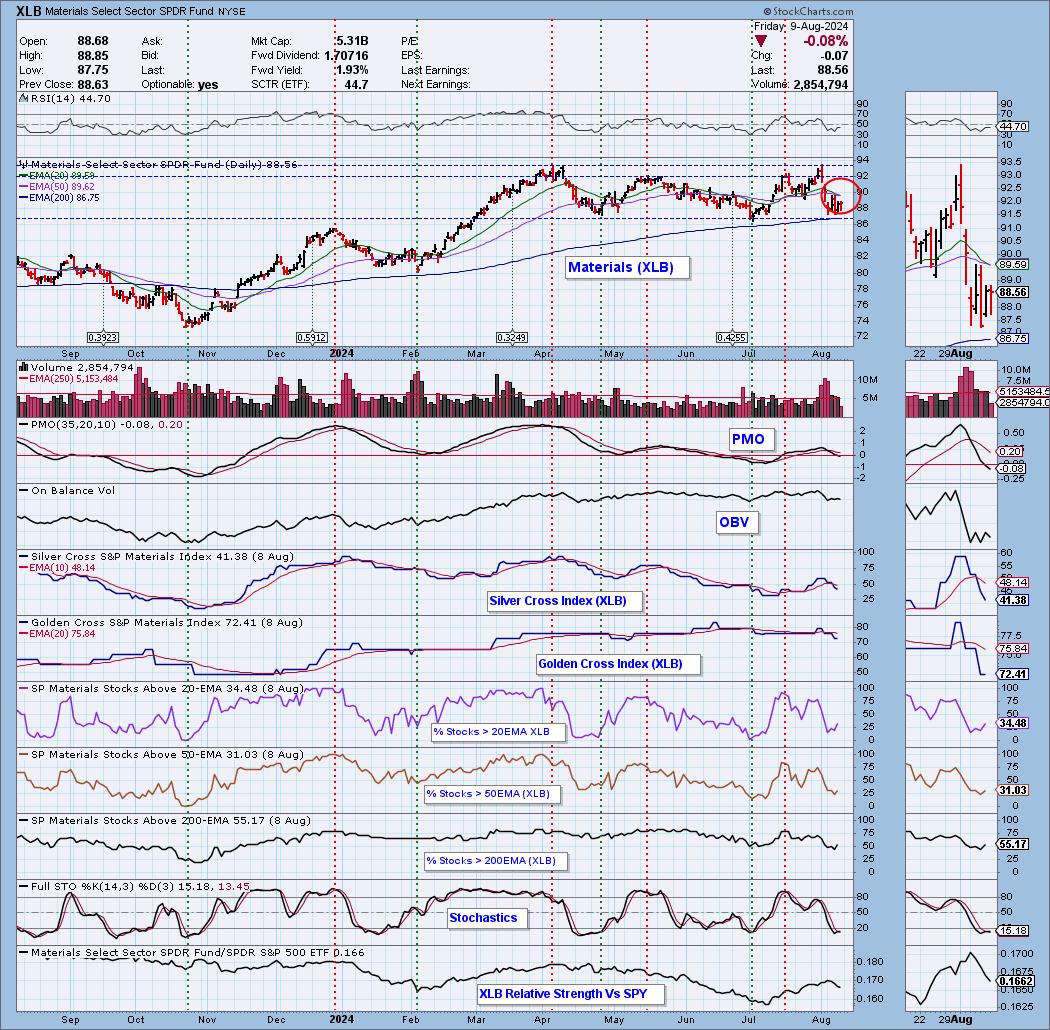Click the small volume bars icon beside Volume label
This screenshot has width=1050, height=1030.
23,367
